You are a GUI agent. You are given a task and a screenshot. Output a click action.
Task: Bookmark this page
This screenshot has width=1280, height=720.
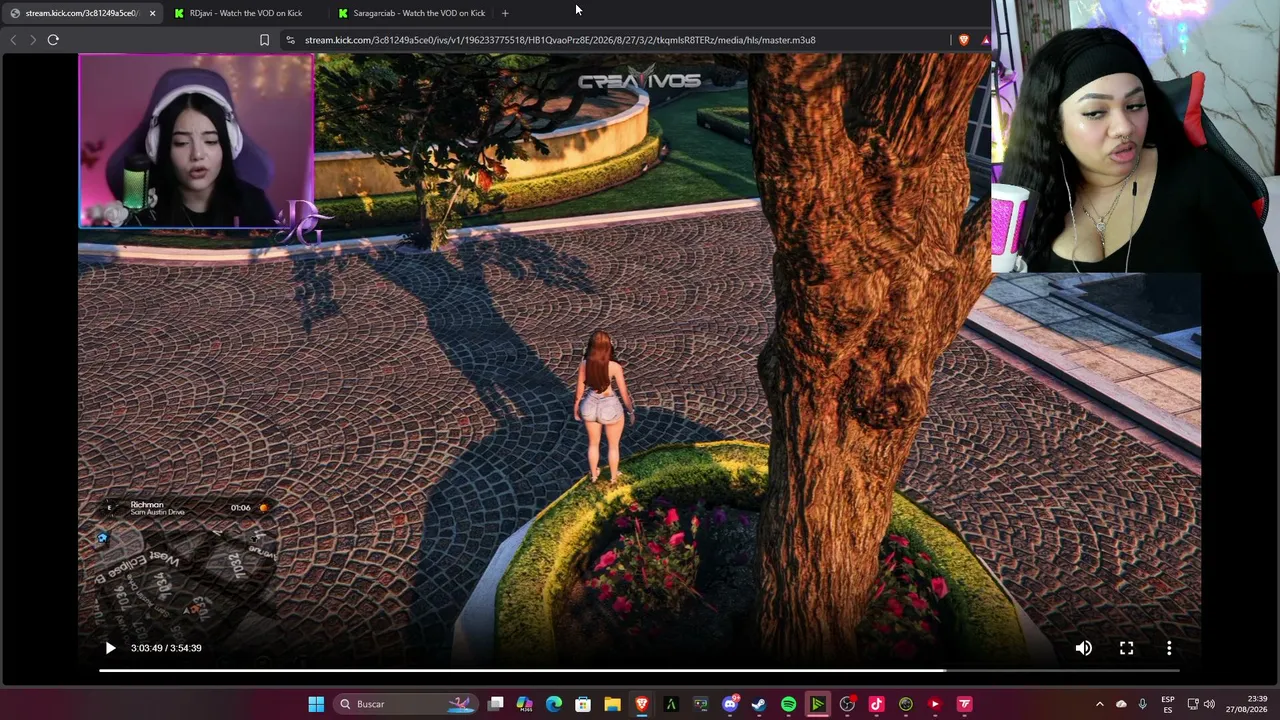point(264,40)
